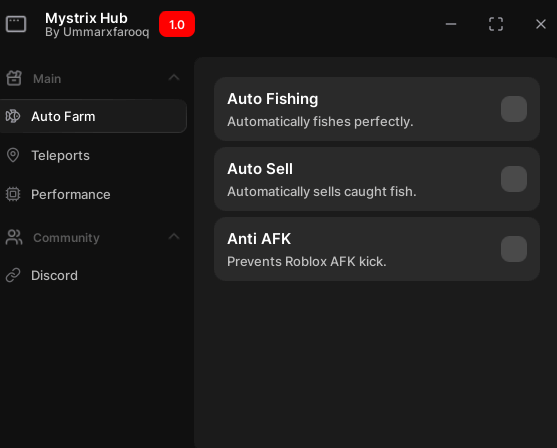Click the 'Anti AFK' title text

(x=259, y=239)
